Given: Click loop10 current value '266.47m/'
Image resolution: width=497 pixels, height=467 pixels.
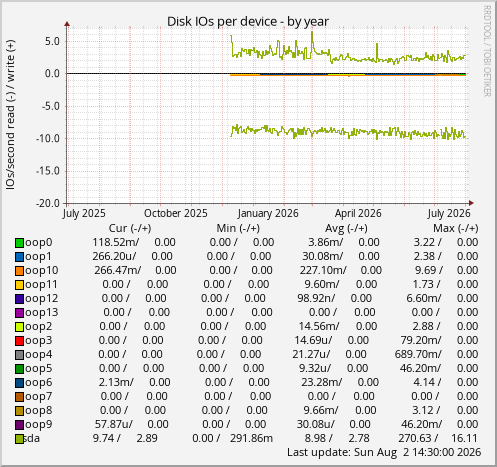Looking at the screenshot, I should (x=117, y=270).
